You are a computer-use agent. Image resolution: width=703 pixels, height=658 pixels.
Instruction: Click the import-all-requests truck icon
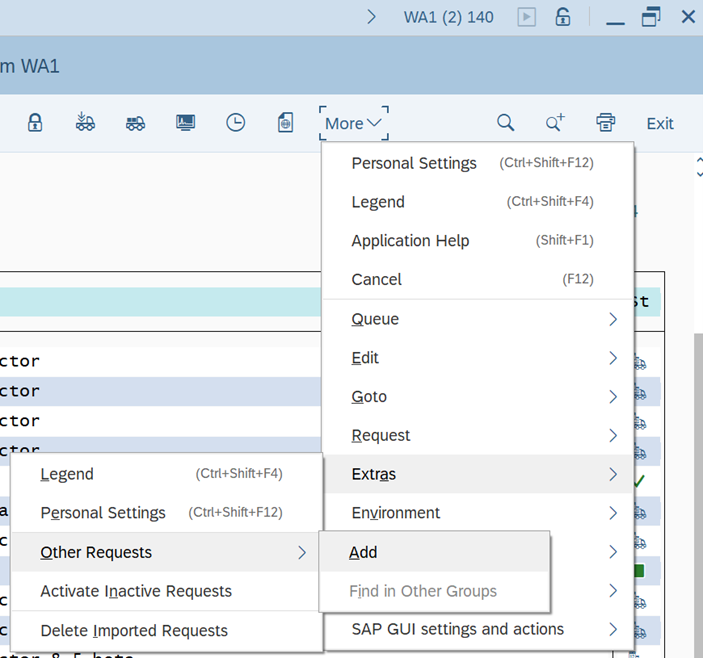point(135,123)
